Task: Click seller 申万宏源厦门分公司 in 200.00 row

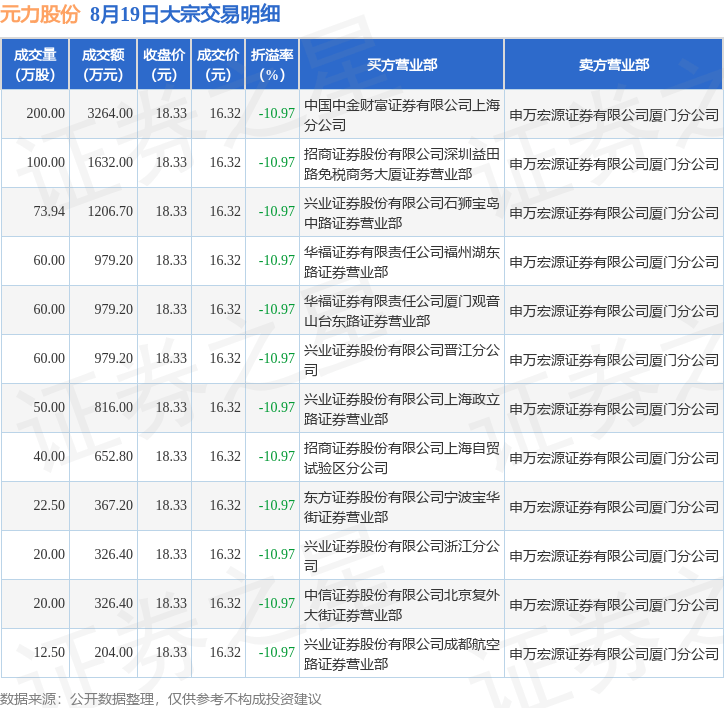Action: [614, 115]
